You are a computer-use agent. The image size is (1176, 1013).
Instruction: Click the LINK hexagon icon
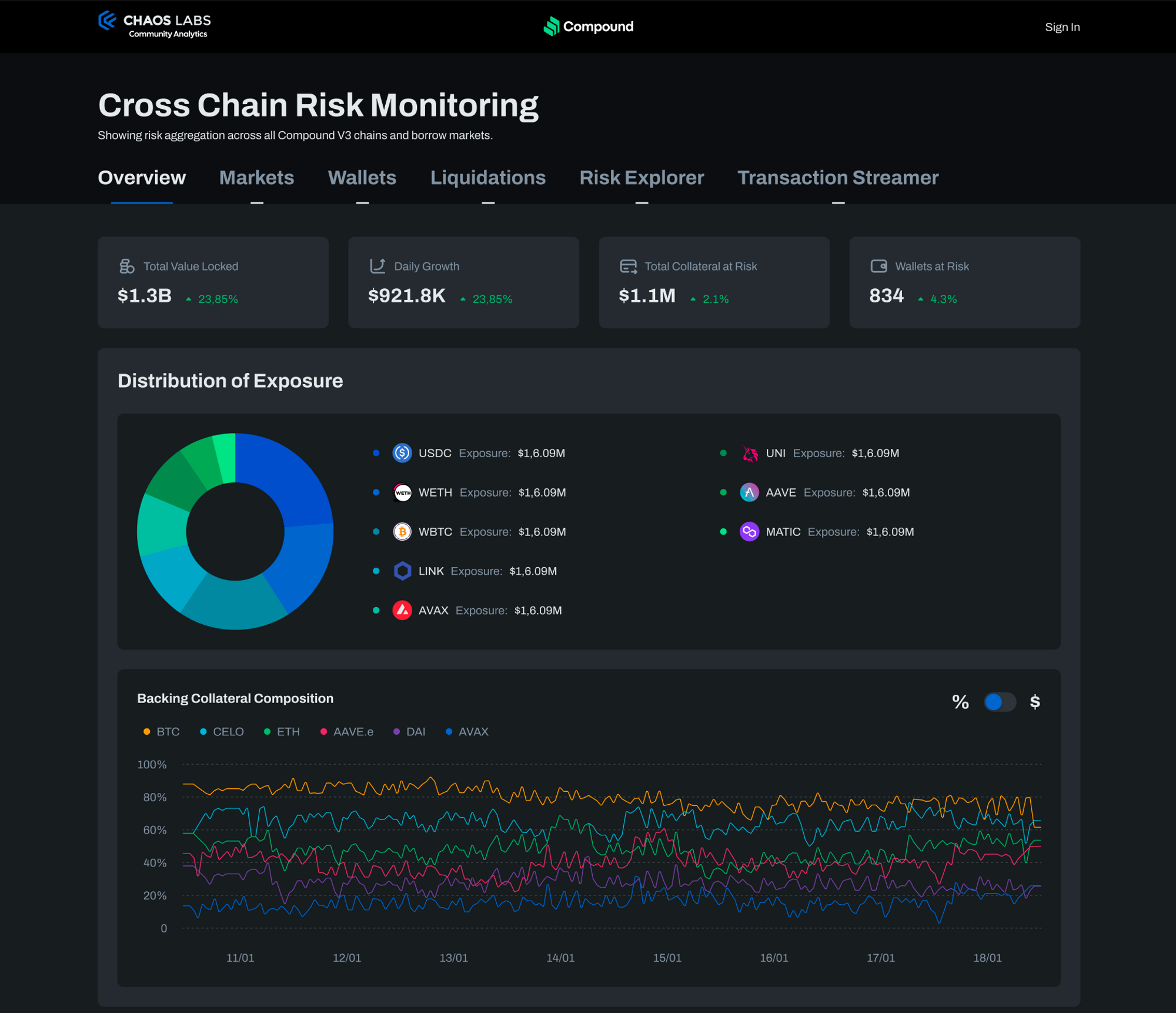[x=402, y=571]
